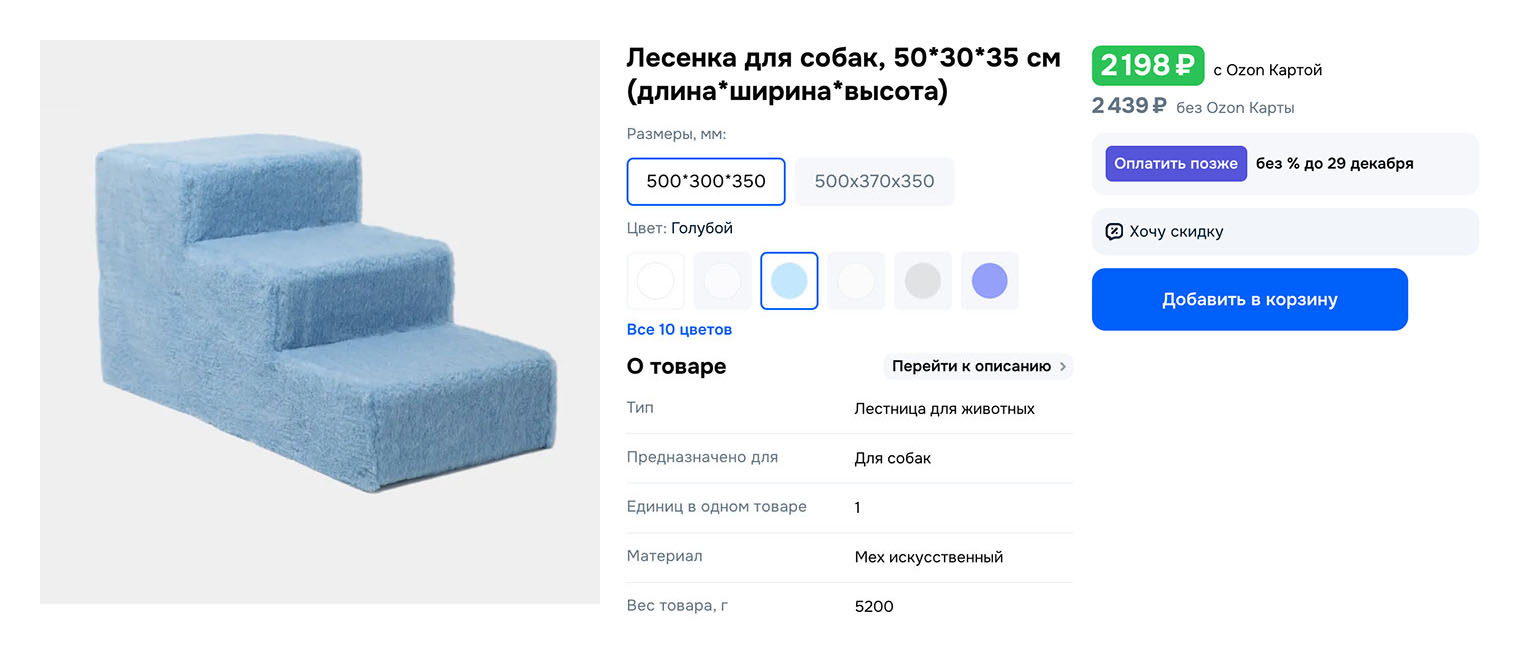Open the Мех искусственный material link
The height and width of the screenshot is (656, 1520).
(928, 557)
